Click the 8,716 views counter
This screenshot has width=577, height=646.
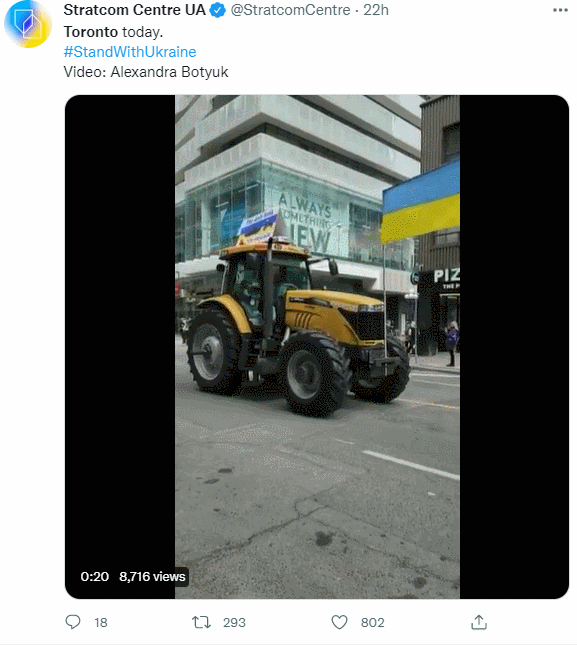[x=152, y=576]
